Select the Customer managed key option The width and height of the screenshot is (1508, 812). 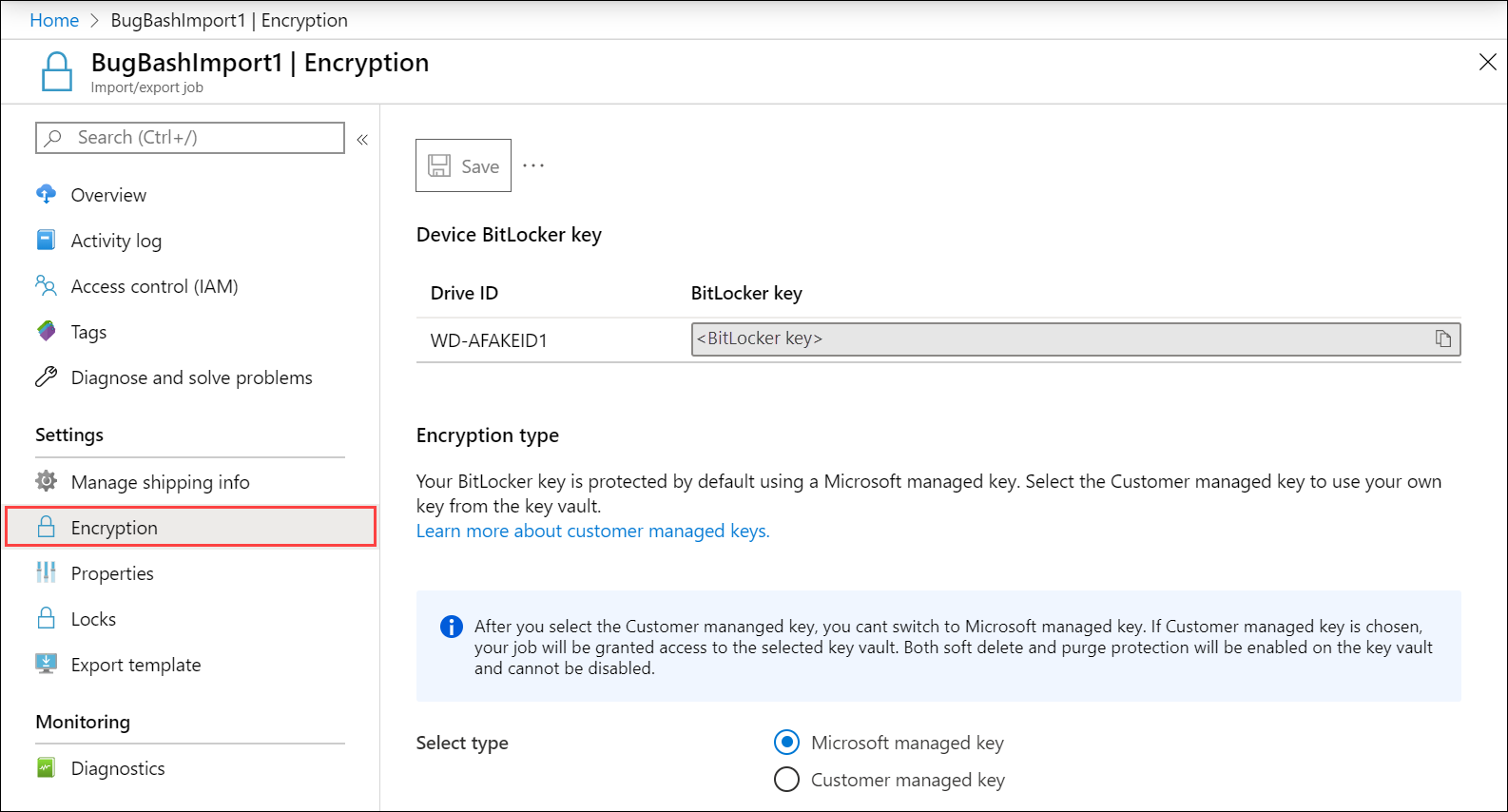[x=786, y=780]
